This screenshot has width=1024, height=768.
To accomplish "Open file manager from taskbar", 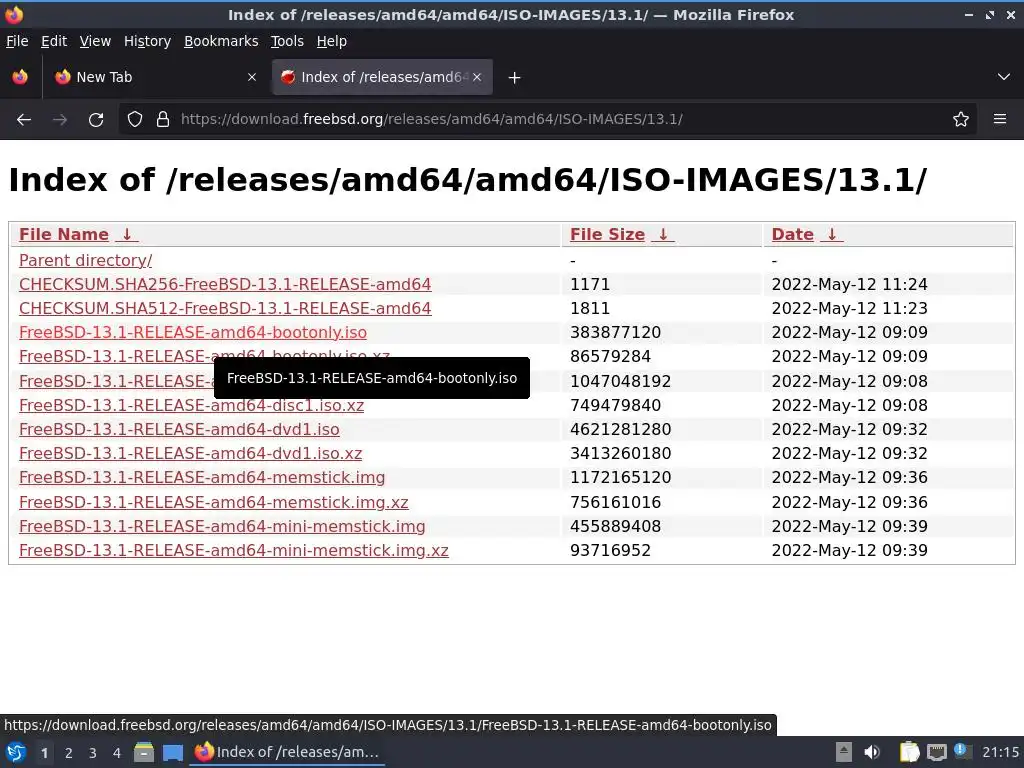I will (x=144, y=753).
